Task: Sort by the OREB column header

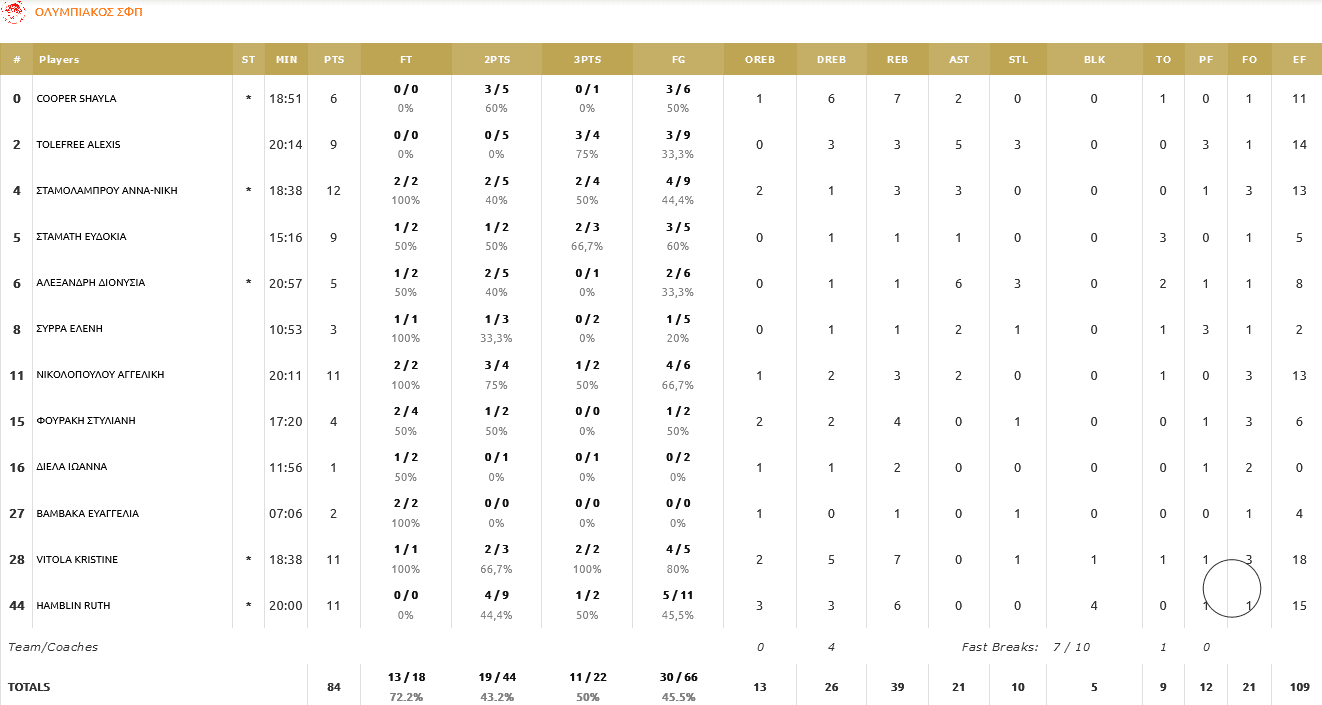Action: (x=759, y=59)
